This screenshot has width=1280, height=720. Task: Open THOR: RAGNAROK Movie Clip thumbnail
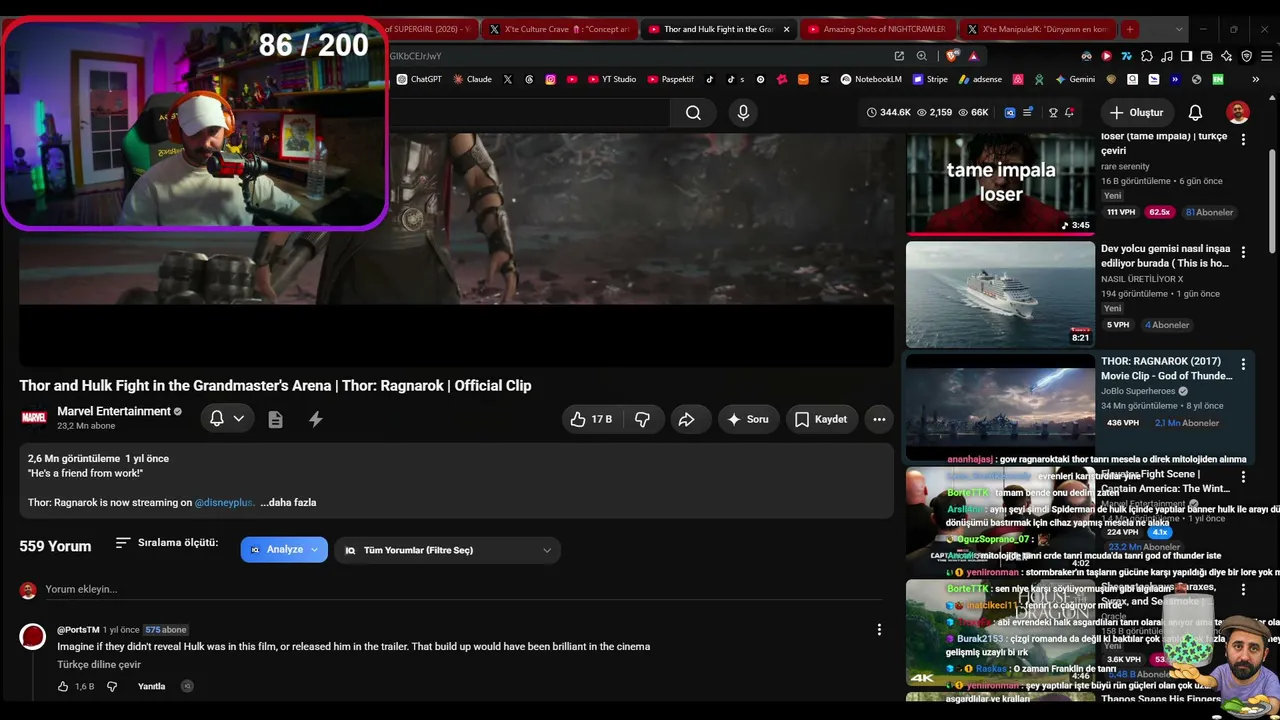point(1000,406)
